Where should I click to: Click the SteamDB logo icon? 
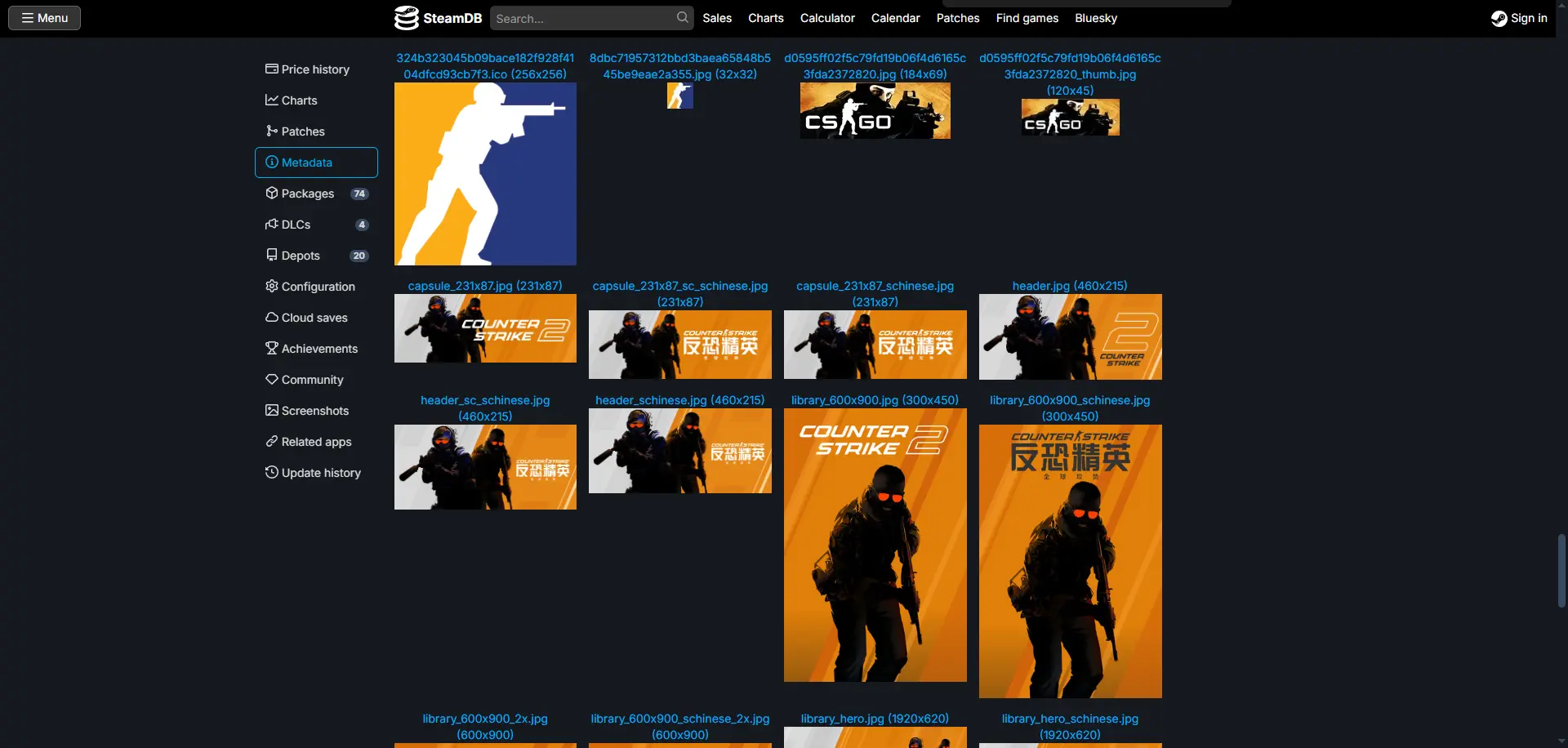[x=406, y=18]
